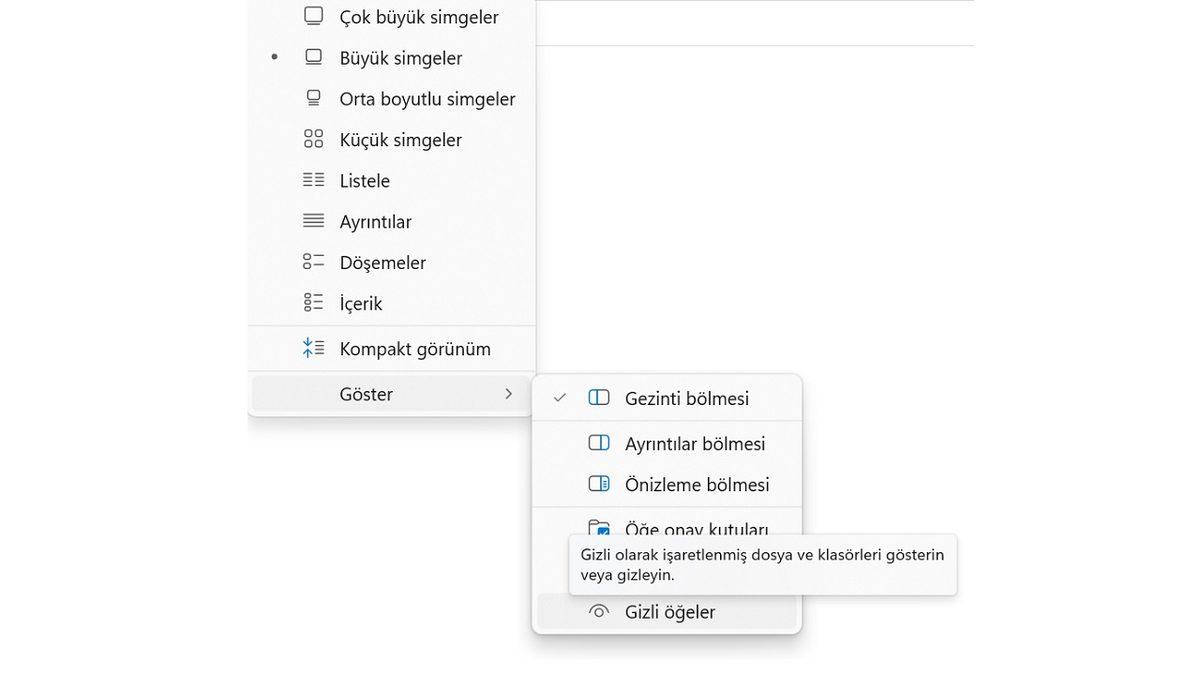This screenshot has height=675, width=1200.
Task: Select the Küçük simgeler grid icon
Action: coord(313,139)
